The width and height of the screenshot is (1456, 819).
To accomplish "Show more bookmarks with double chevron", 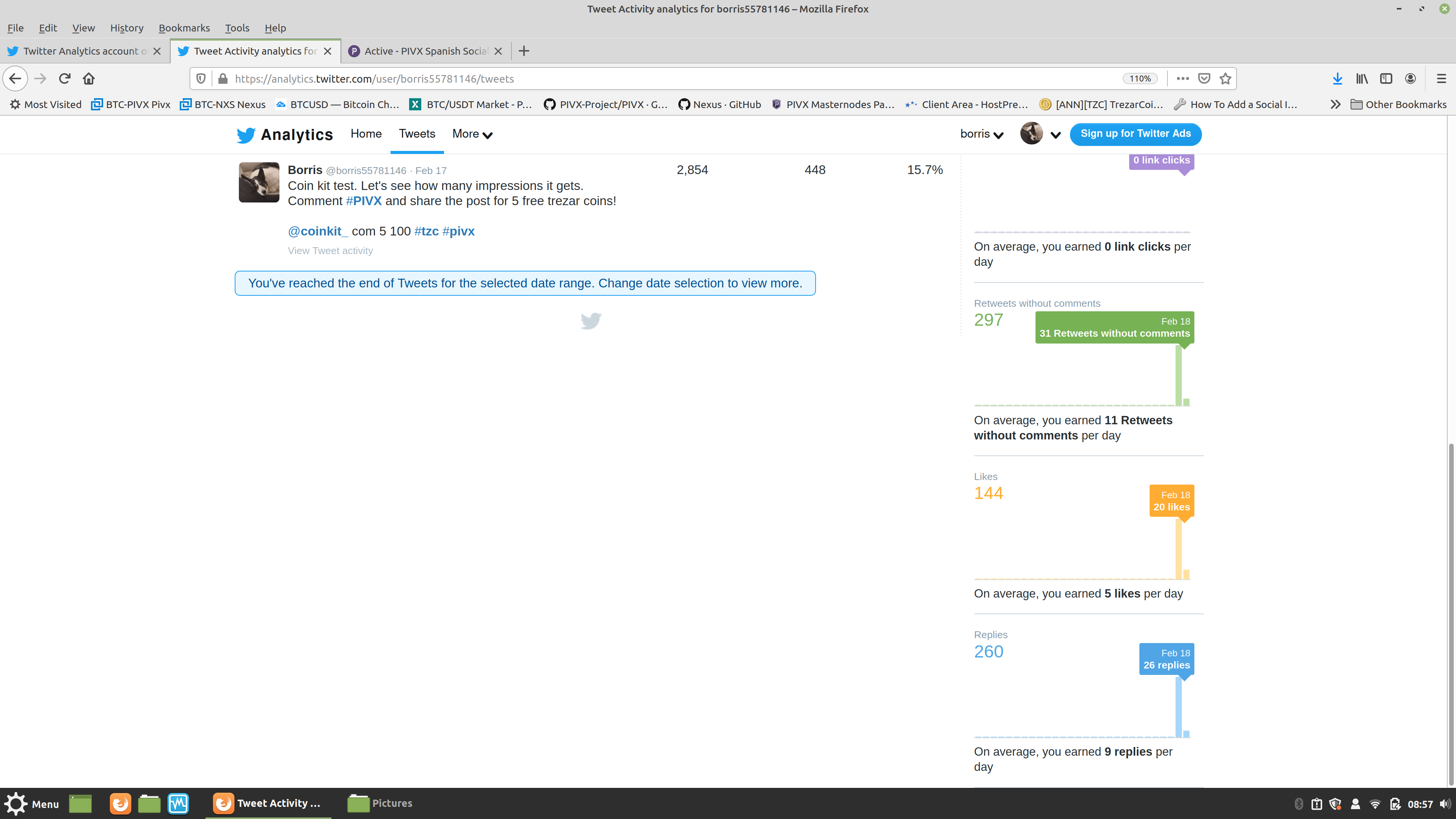I will [1335, 105].
